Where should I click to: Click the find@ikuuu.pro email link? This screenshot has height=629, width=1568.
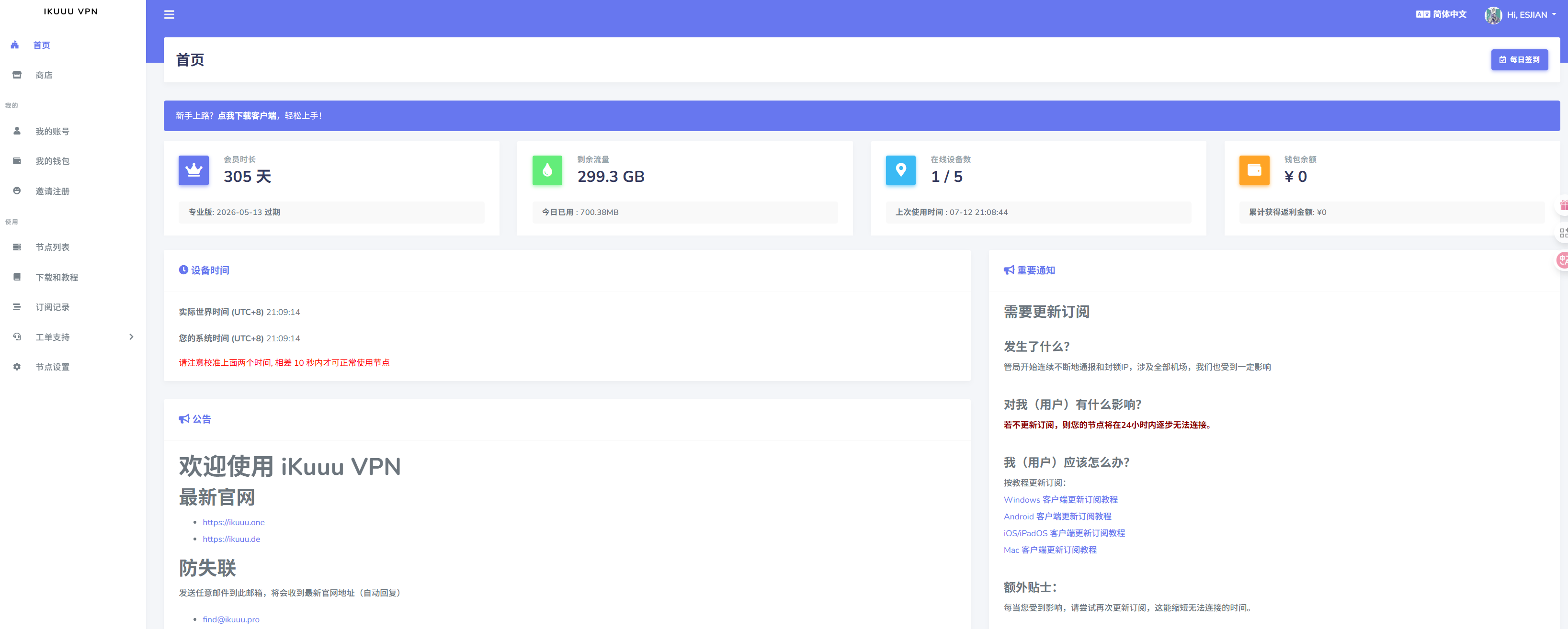tap(231, 619)
